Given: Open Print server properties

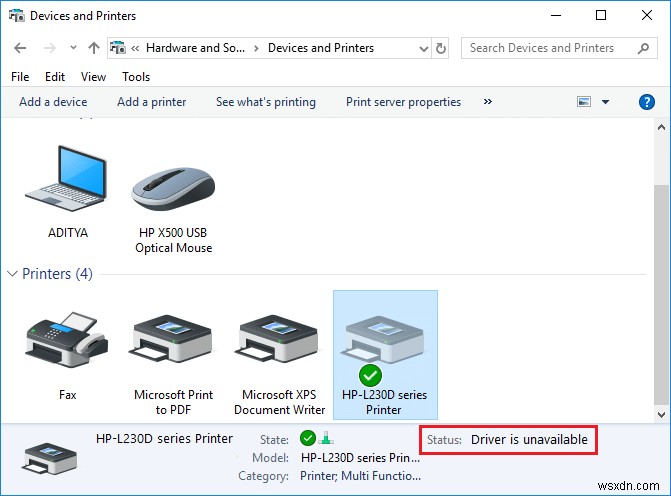Looking at the screenshot, I should click(x=403, y=102).
